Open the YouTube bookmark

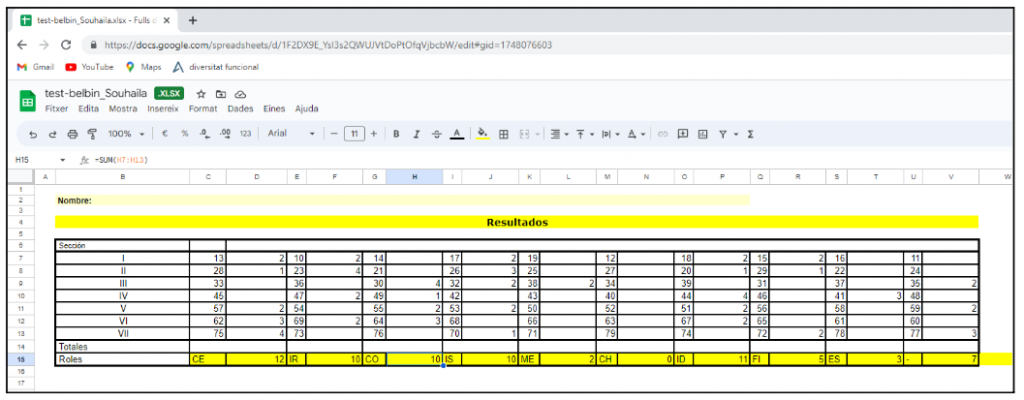coord(89,67)
